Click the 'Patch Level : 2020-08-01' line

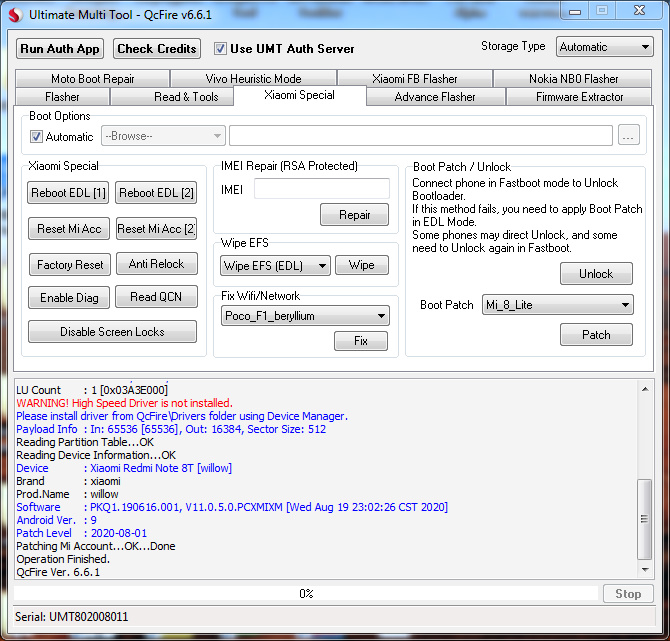[x=82, y=533]
